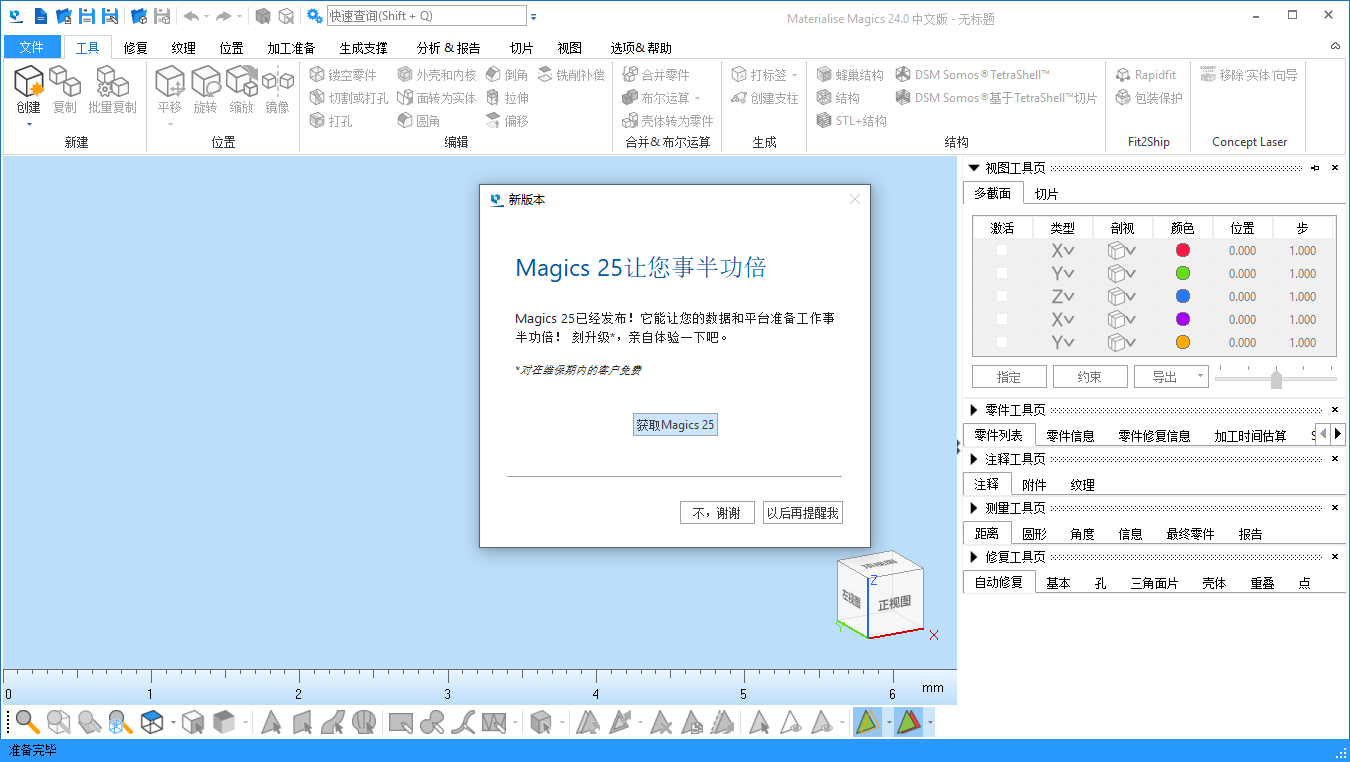The width and height of the screenshot is (1350, 762).
Task: Enable the first X section activation checkbox
Action: (1002, 251)
